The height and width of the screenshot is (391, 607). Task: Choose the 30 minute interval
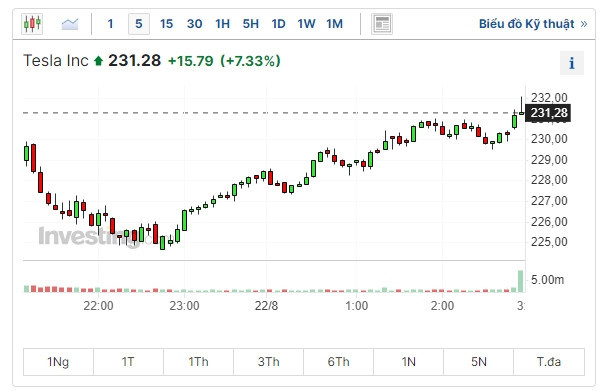(x=194, y=24)
